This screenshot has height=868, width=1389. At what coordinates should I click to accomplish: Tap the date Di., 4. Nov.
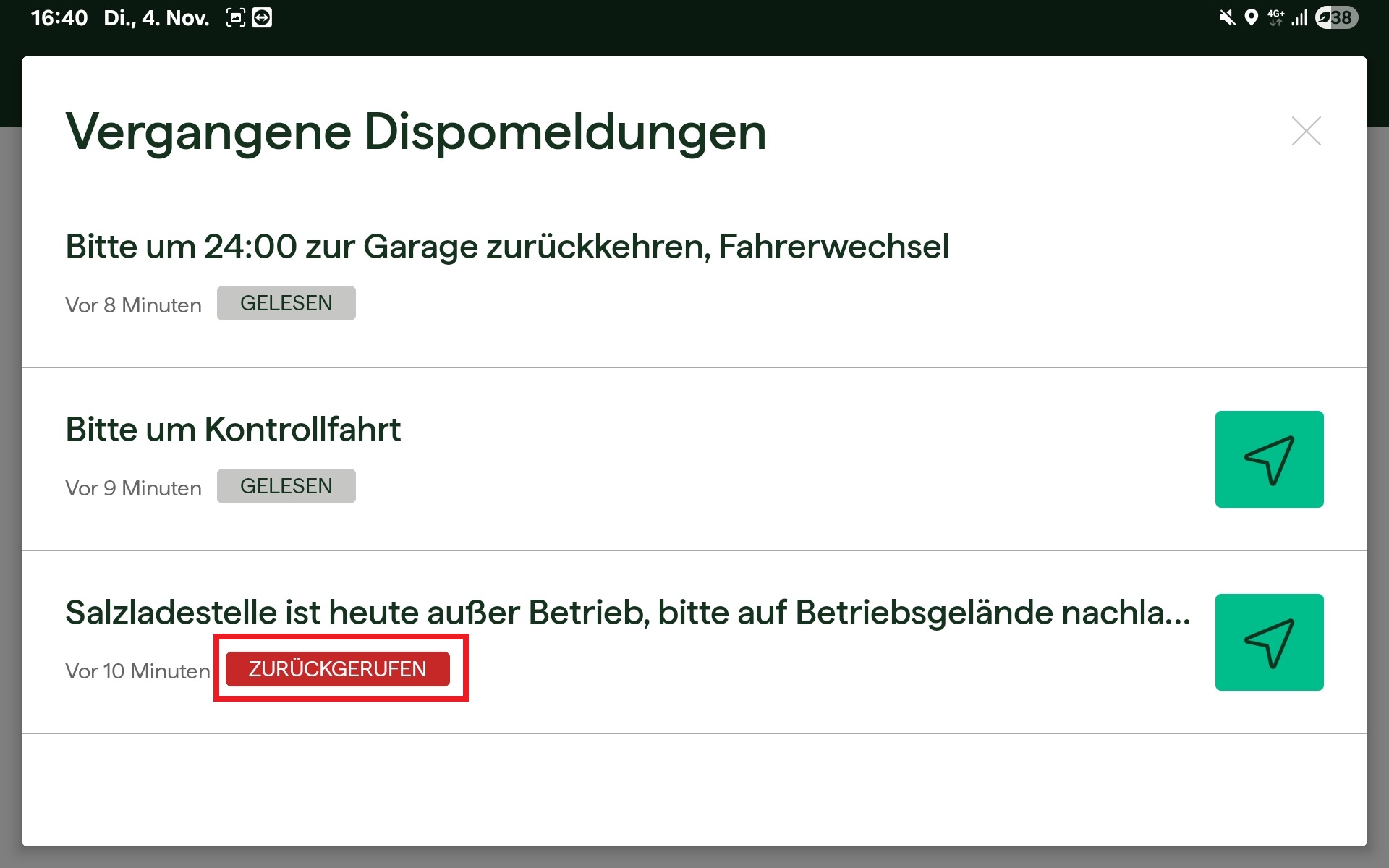156,17
